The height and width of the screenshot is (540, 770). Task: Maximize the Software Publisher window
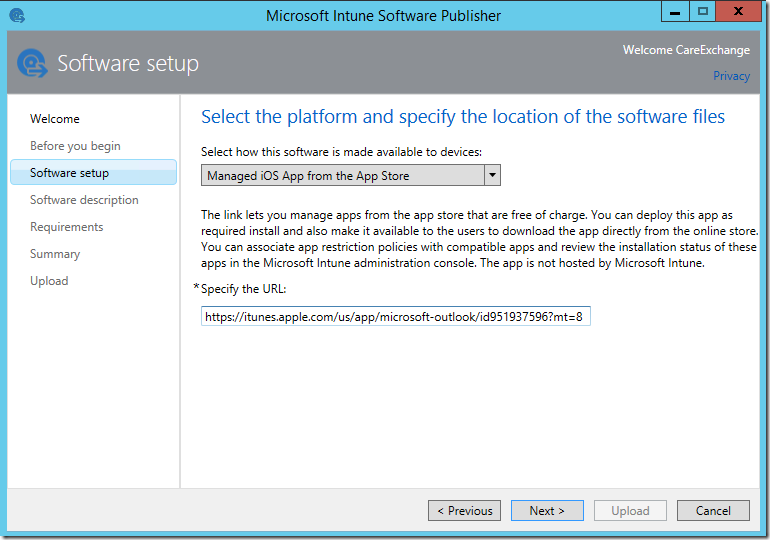[x=703, y=12]
